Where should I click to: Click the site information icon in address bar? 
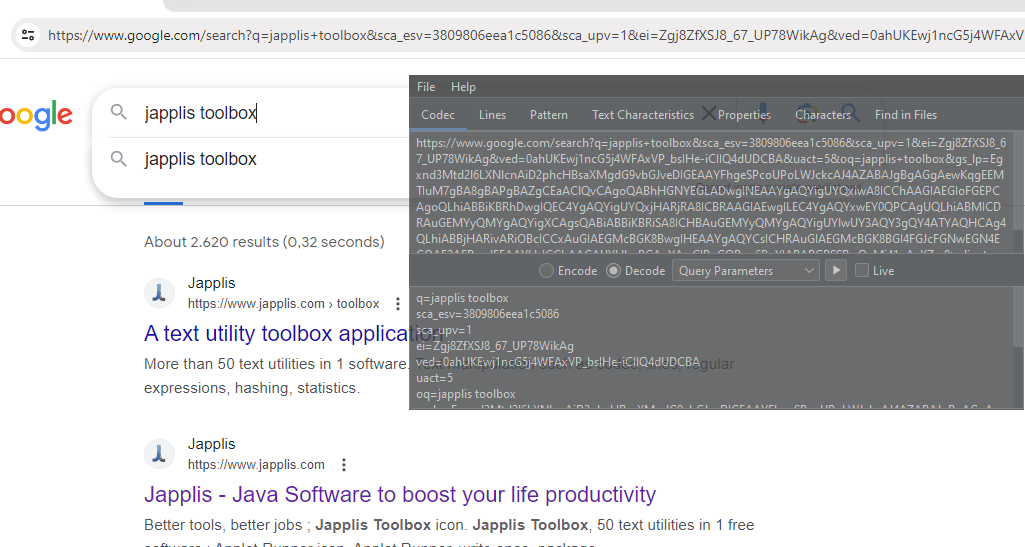click(x=28, y=35)
